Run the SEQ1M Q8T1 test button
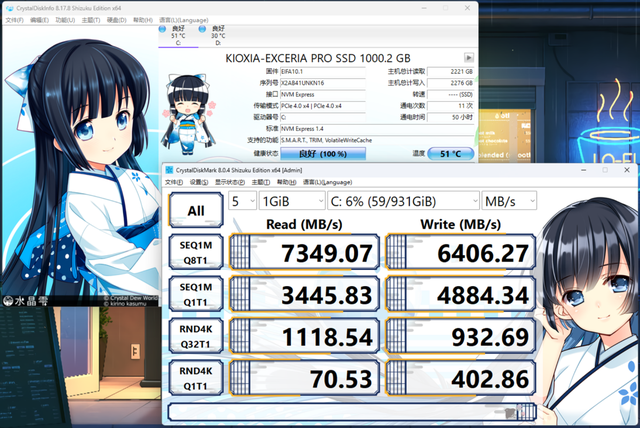The height and width of the screenshot is (428, 640). tap(196, 252)
